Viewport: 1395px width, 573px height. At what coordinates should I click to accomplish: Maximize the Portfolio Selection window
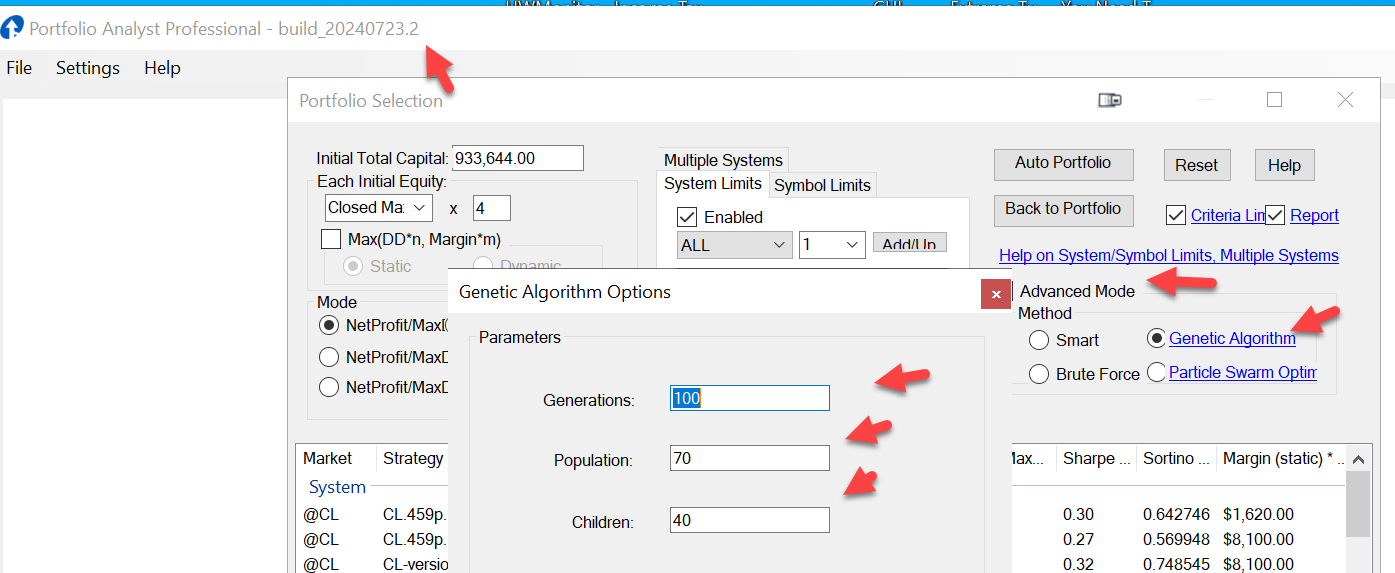point(1274,100)
